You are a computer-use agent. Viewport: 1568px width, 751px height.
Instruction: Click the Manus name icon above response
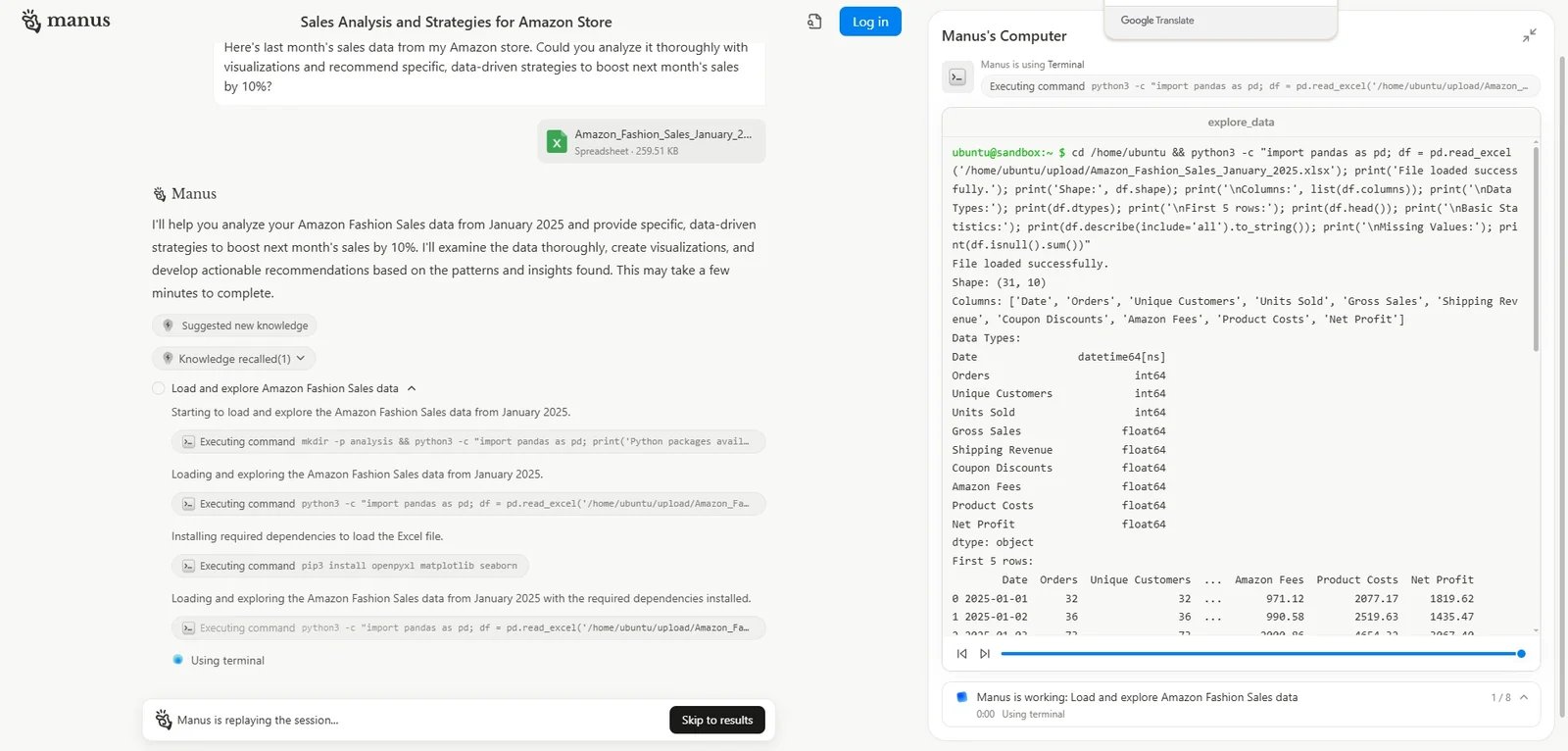point(160,194)
